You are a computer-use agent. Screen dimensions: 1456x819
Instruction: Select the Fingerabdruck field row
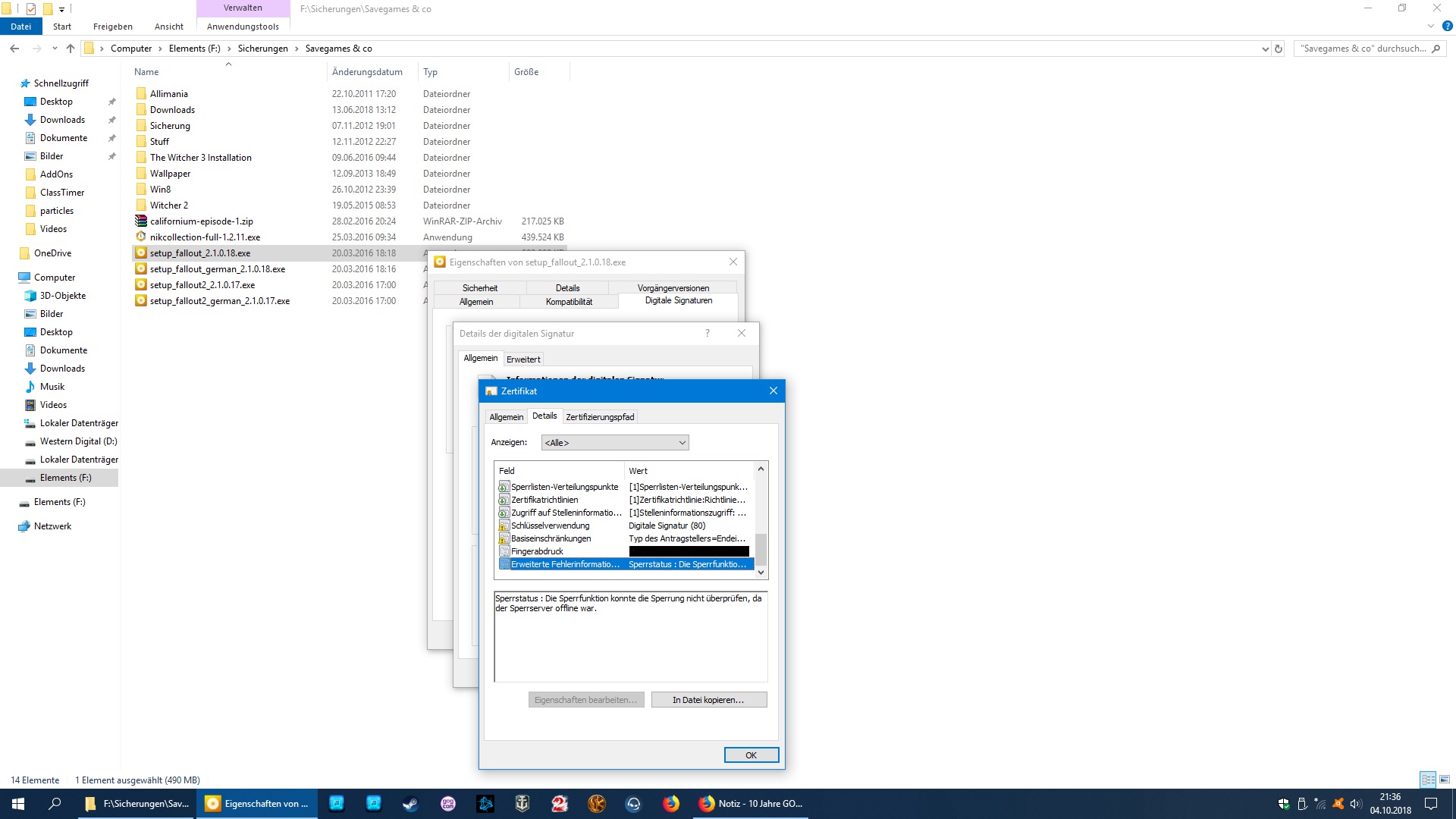click(537, 551)
